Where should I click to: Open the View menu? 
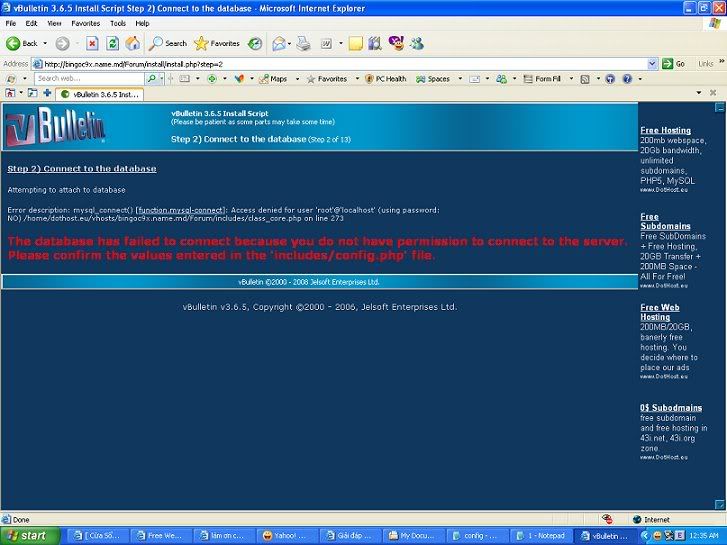coord(54,23)
